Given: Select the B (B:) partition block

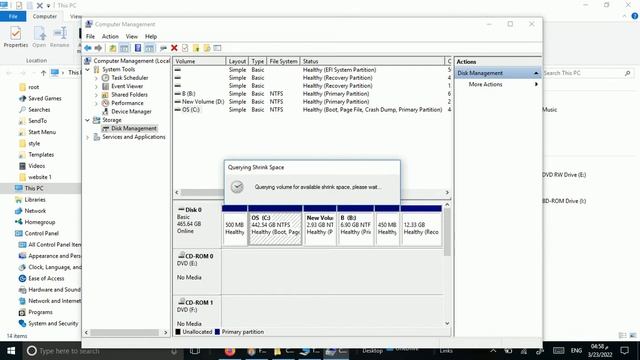Looking at the screenshot, I should (x=355, y=225).
